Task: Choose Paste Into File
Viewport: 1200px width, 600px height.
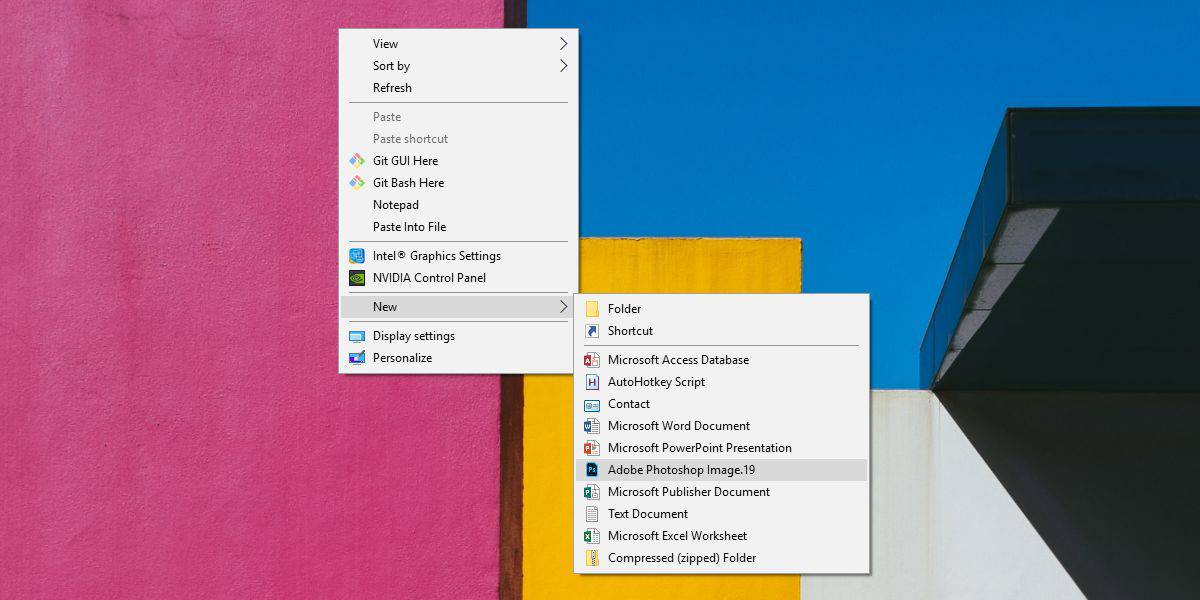Action: tap(458, 227)
